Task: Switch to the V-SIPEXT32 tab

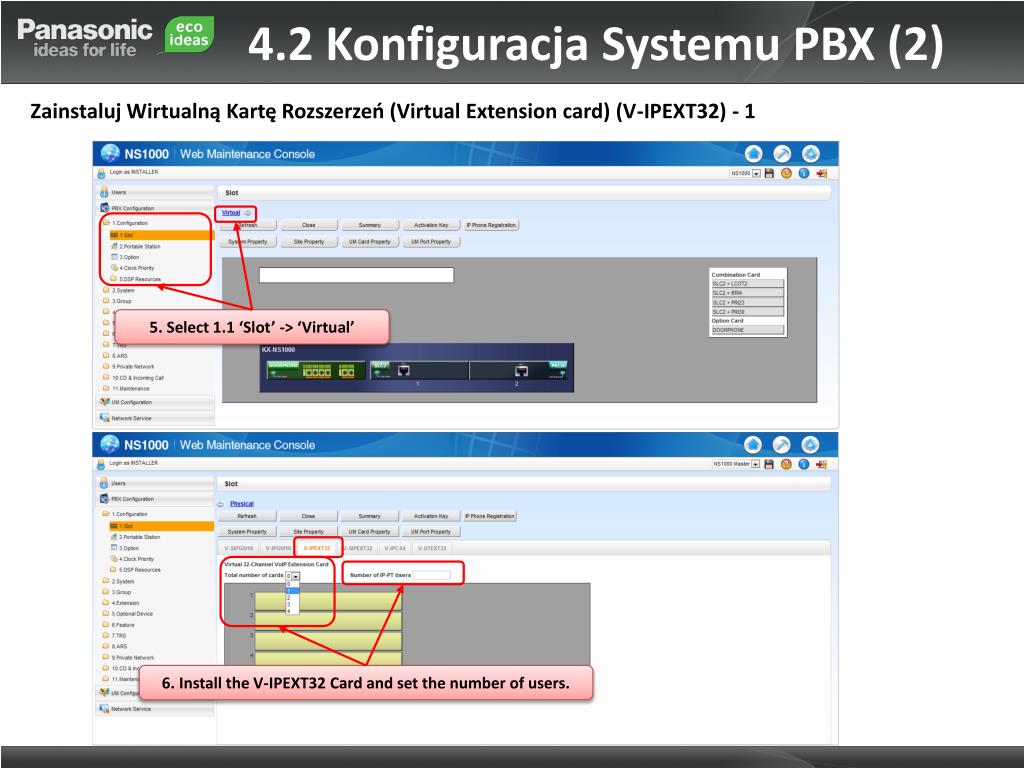Action: pos(358,549)
